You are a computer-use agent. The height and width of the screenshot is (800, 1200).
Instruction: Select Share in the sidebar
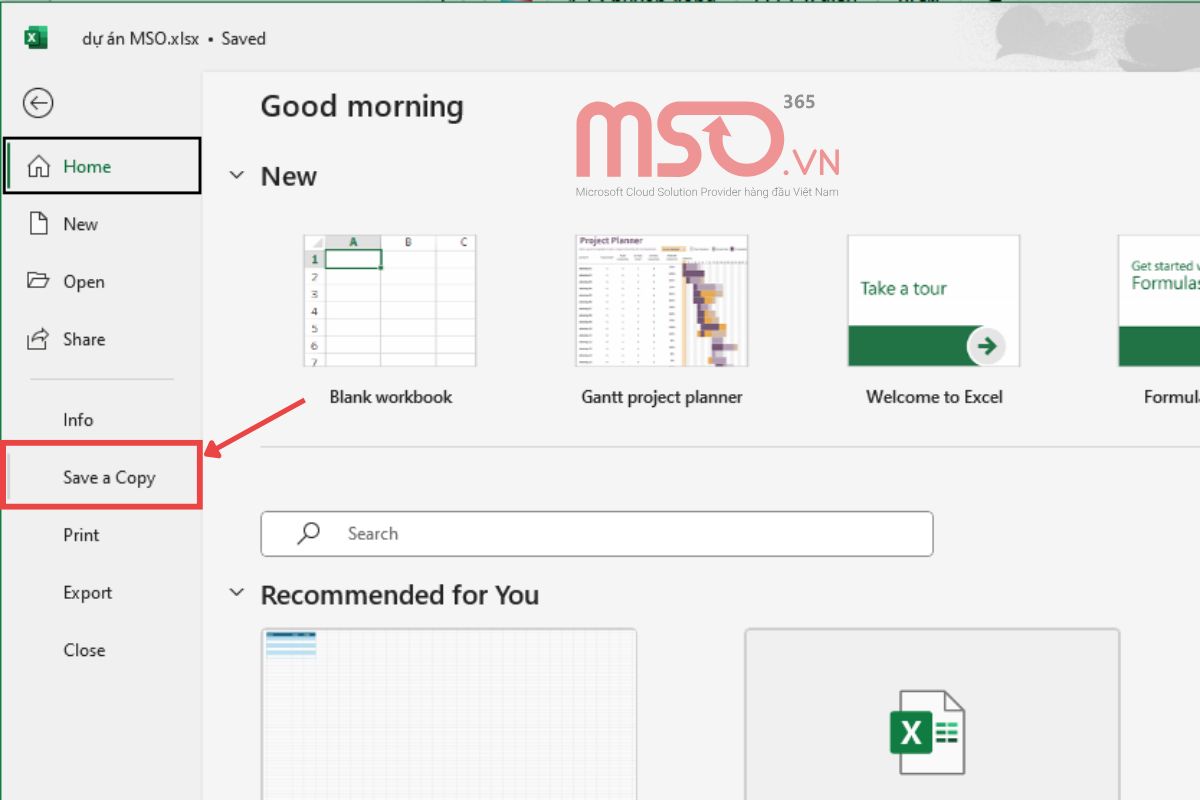tap(102, 339)
